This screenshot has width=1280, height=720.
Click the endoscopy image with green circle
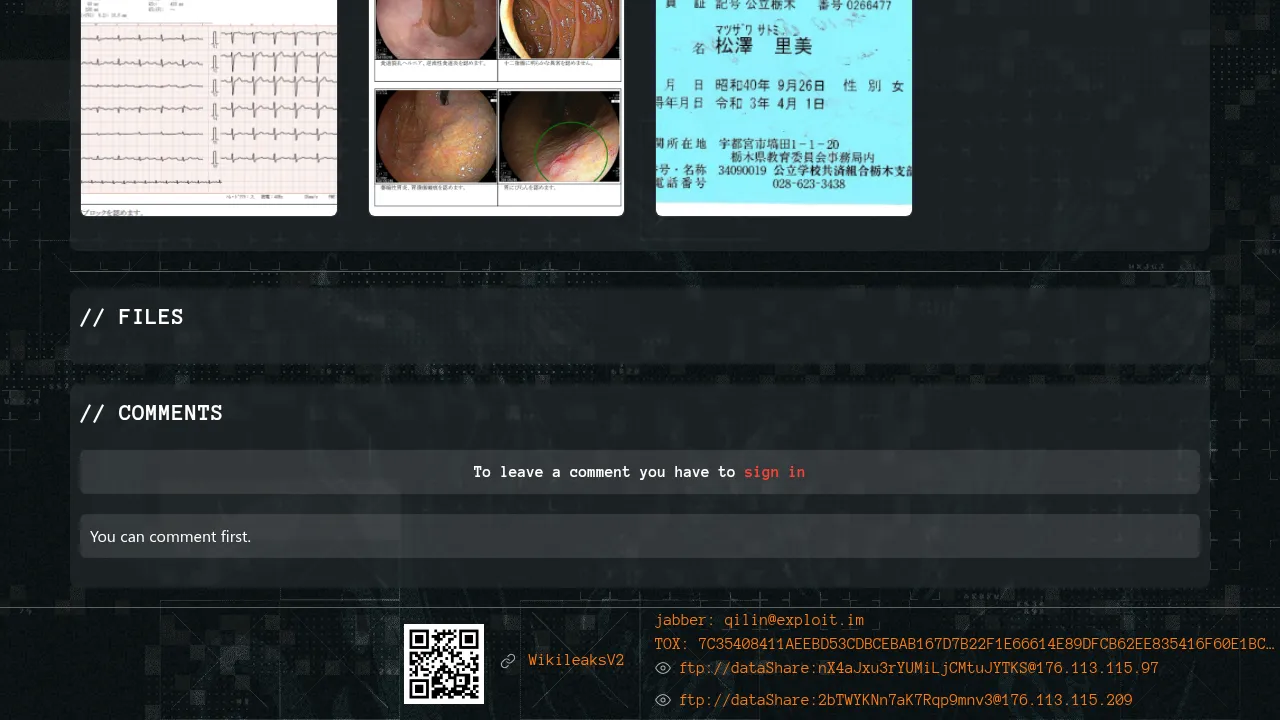559,137
